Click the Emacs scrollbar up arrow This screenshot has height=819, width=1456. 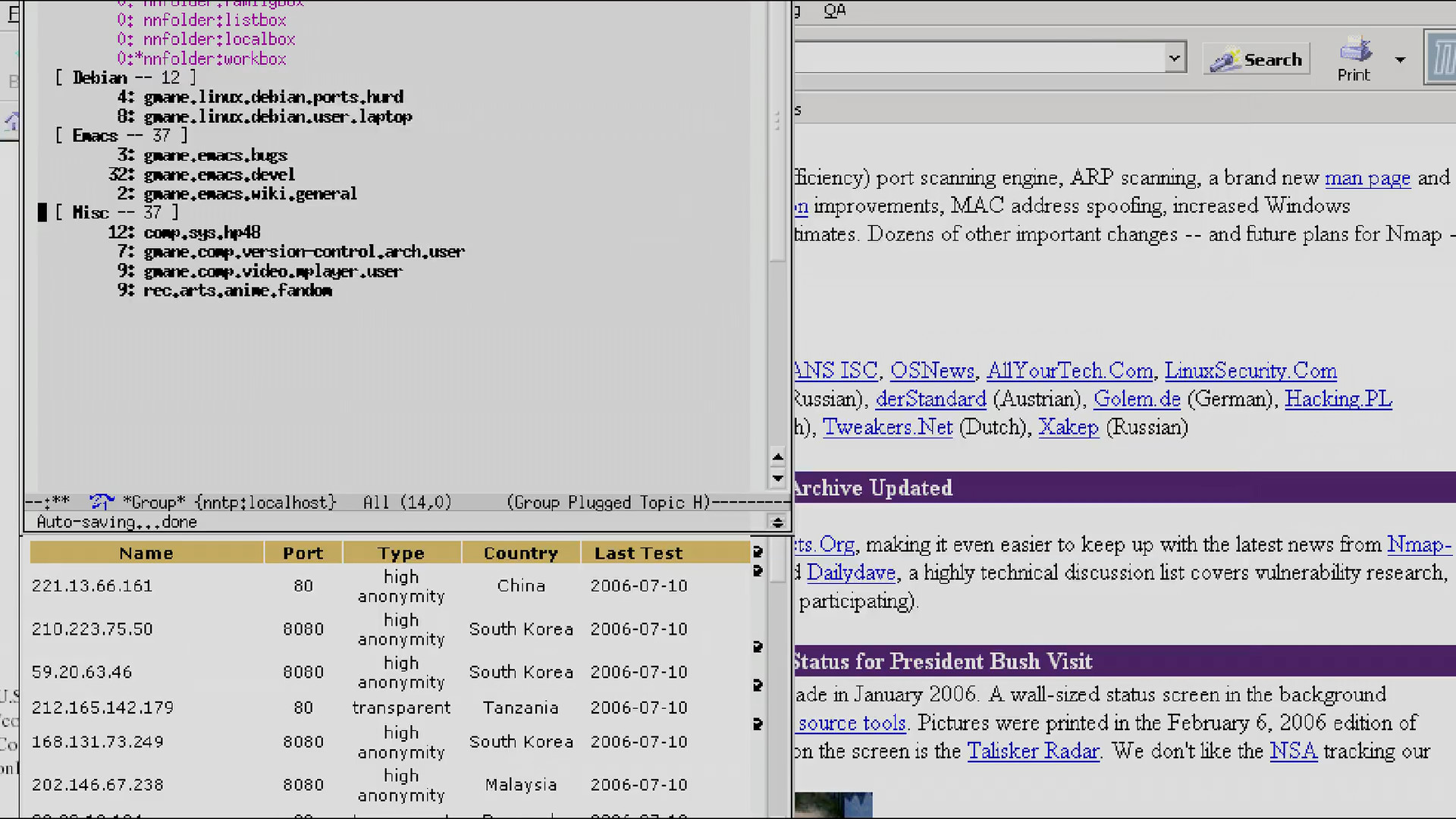[777, 457]
